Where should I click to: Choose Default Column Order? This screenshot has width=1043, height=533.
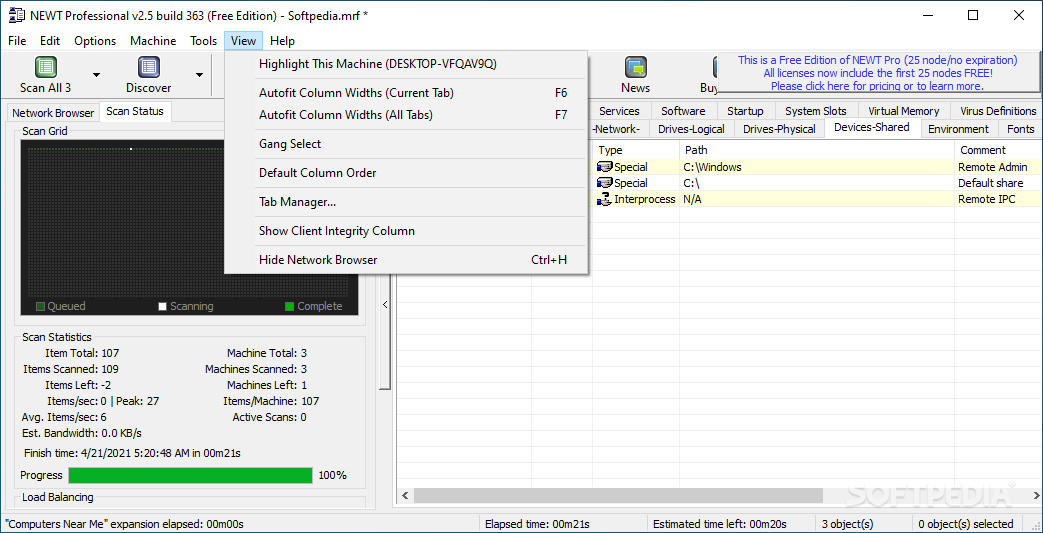pos(406,173)
